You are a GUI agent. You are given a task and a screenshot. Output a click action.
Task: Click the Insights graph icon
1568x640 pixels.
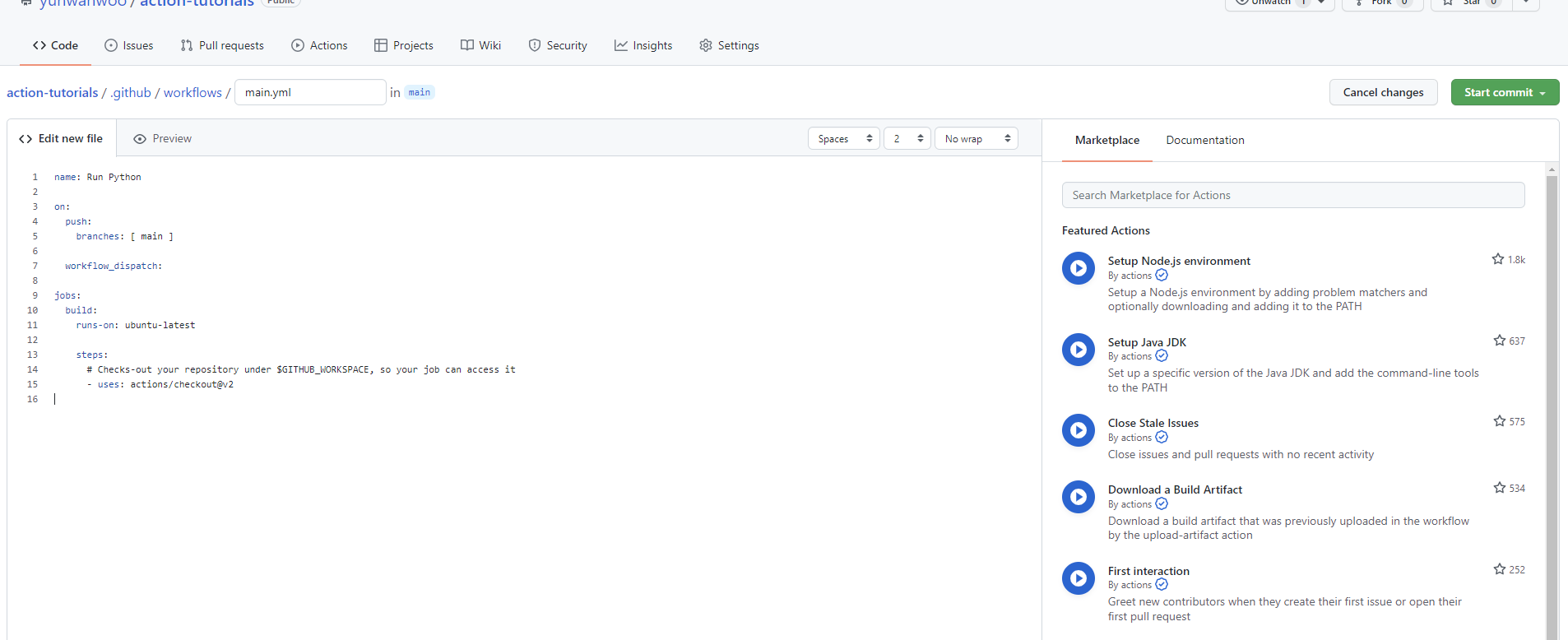tap(621, 45)
